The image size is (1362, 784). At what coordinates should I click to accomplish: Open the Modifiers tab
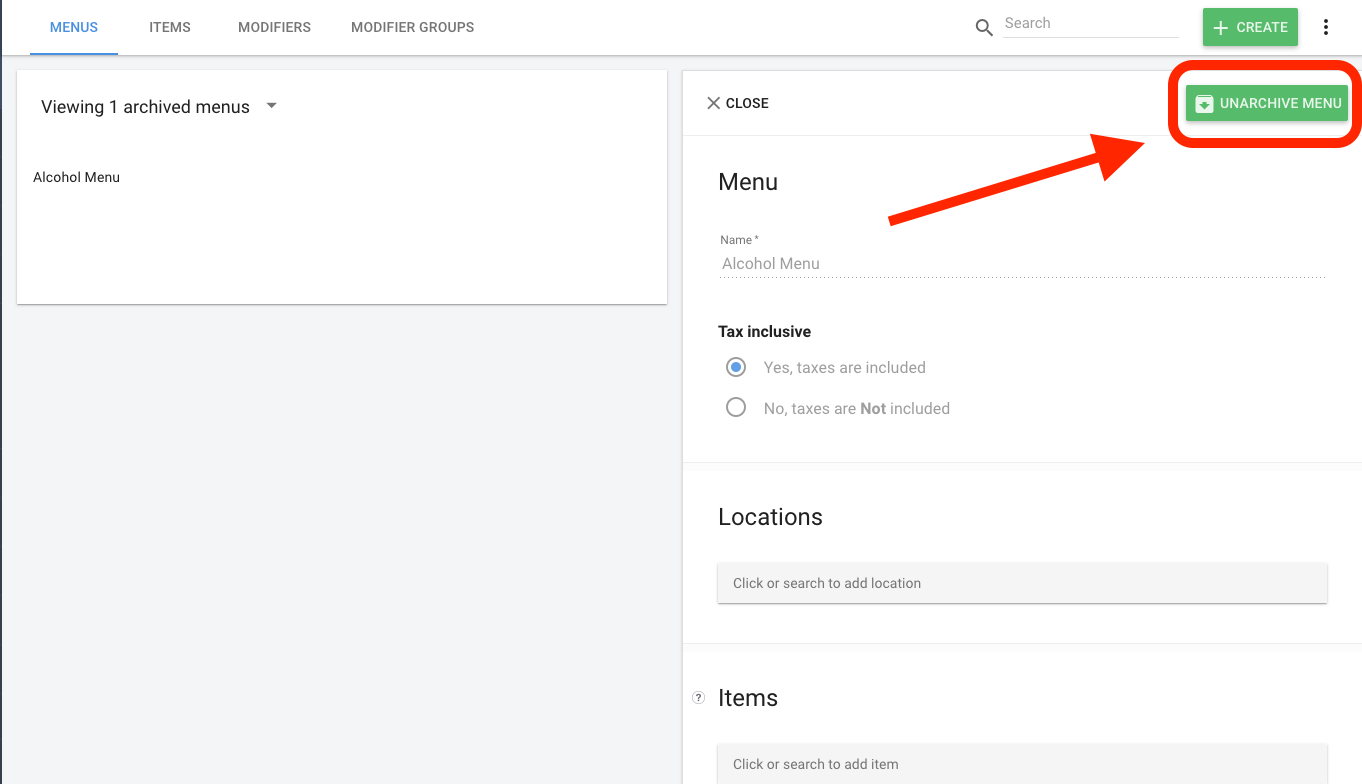point(274,27)
